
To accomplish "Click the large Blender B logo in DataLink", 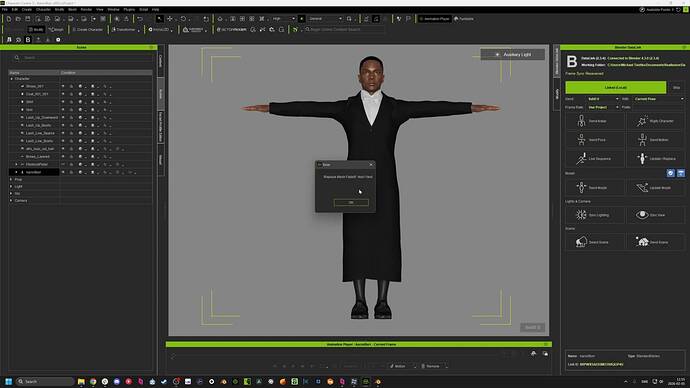I will 572,62.
